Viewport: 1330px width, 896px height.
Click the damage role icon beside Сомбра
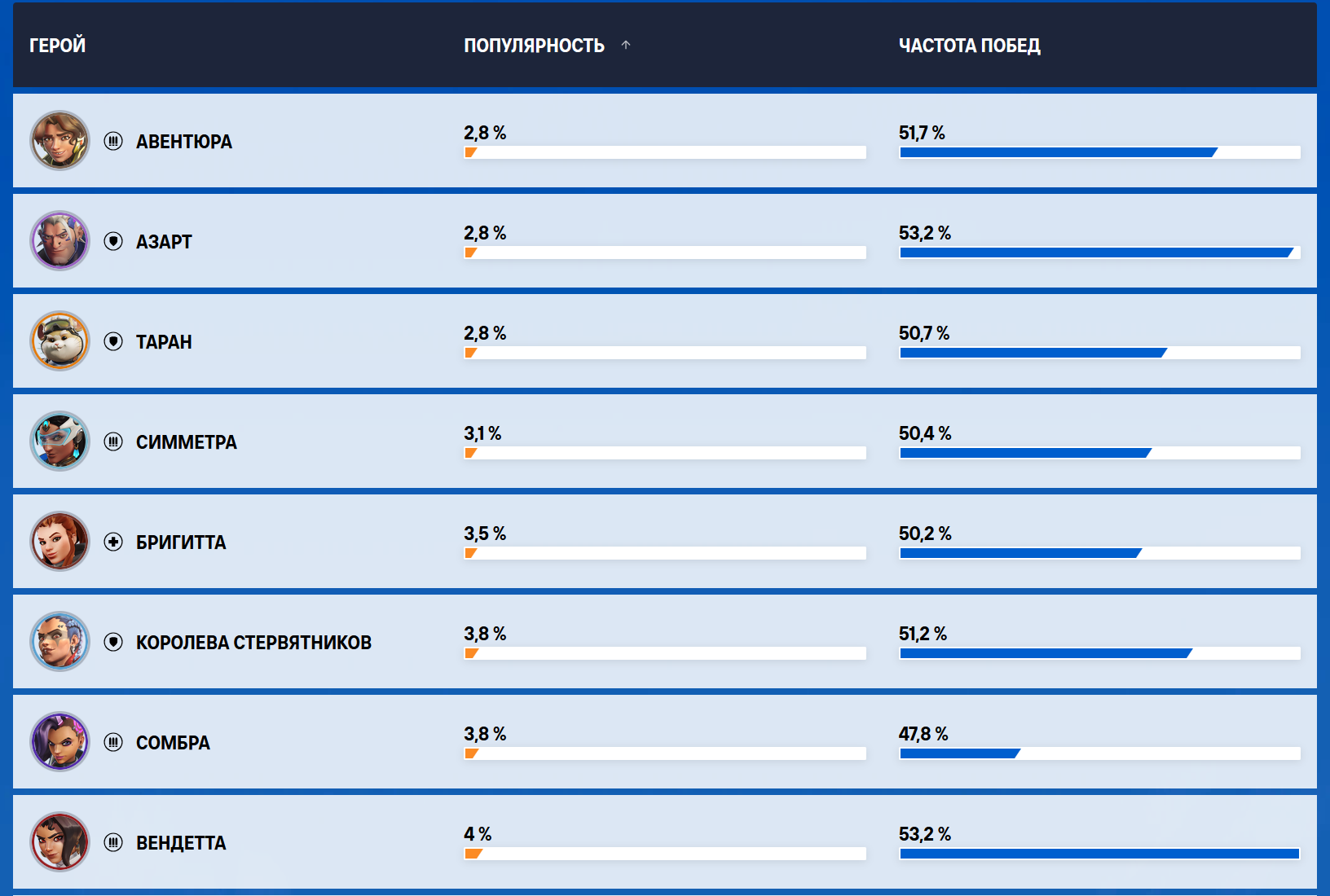[113, 742]
